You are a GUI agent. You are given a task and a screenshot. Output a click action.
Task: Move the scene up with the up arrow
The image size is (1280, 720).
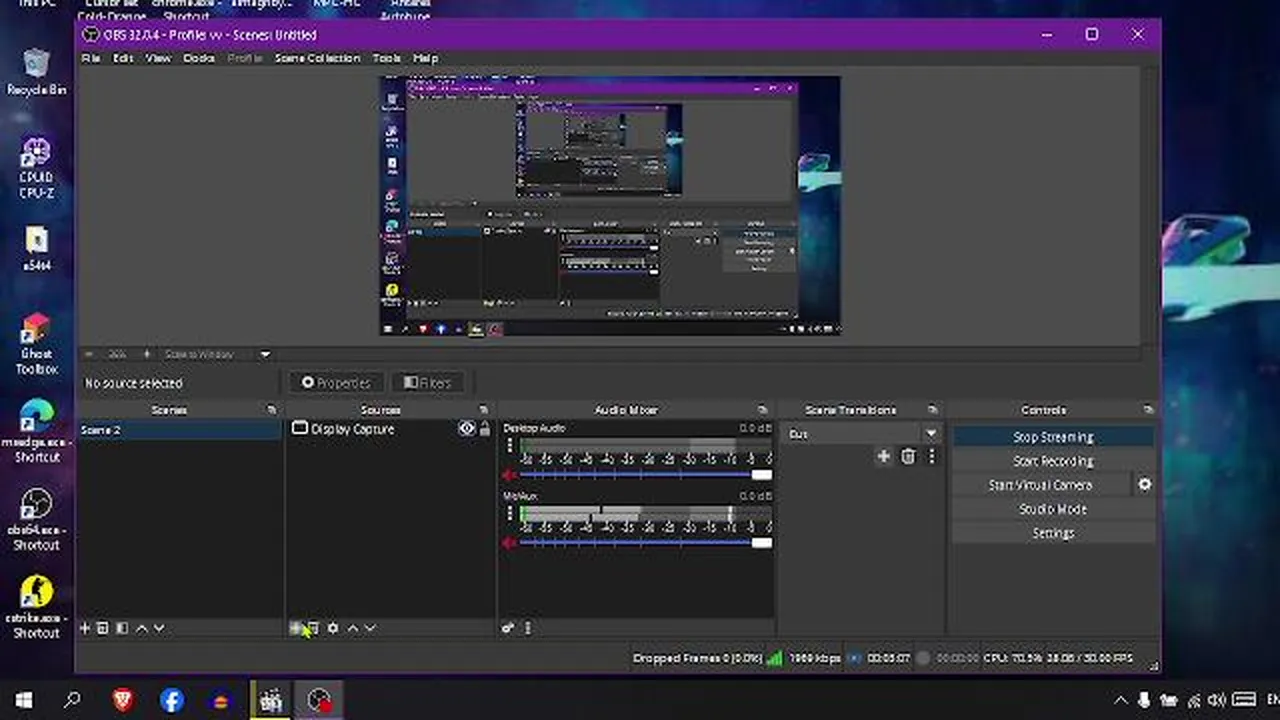pyautogui.click(x=141, y=628)
